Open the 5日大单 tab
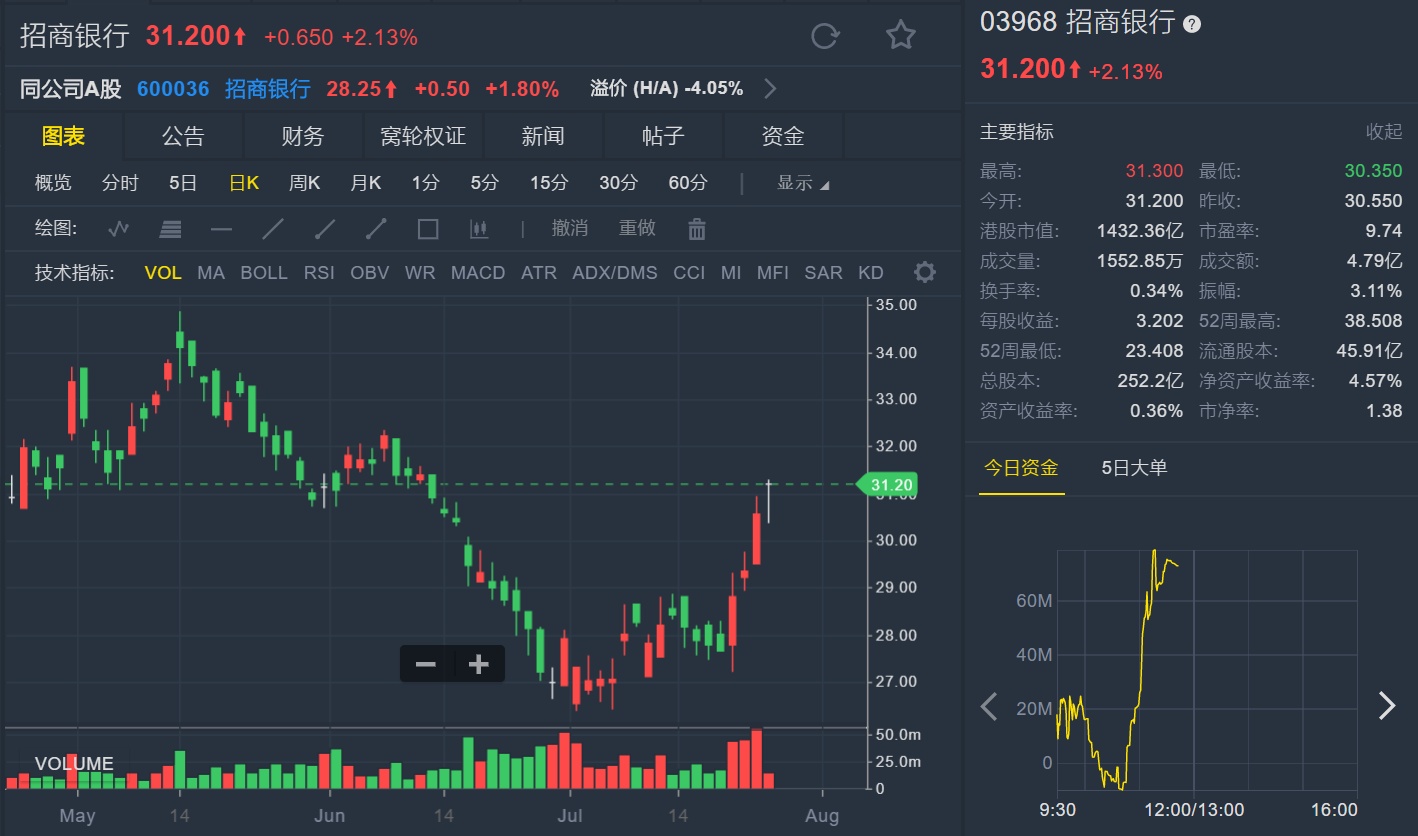1418x836 pixels. [x=1134, y=467]
